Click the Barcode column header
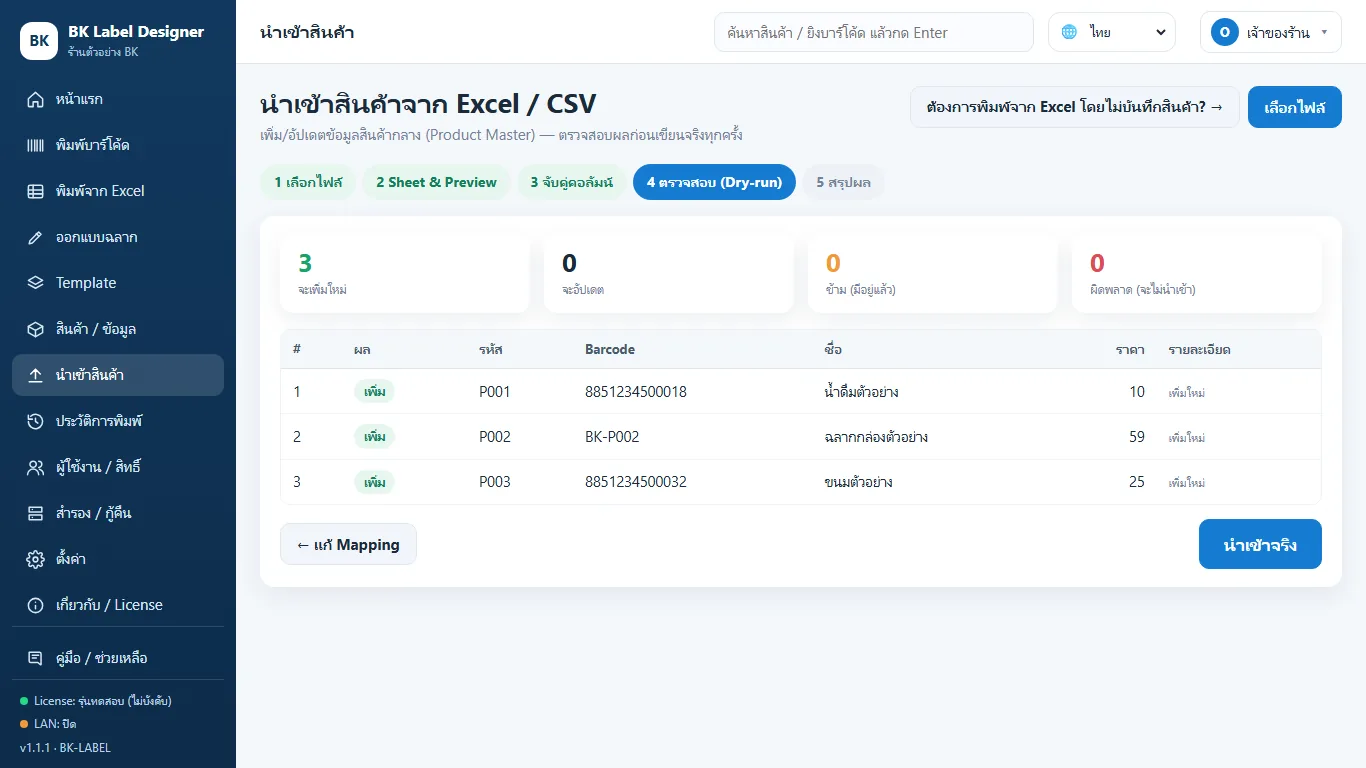This screenshot has width=1366, height=768. click(x=610, y=350)
